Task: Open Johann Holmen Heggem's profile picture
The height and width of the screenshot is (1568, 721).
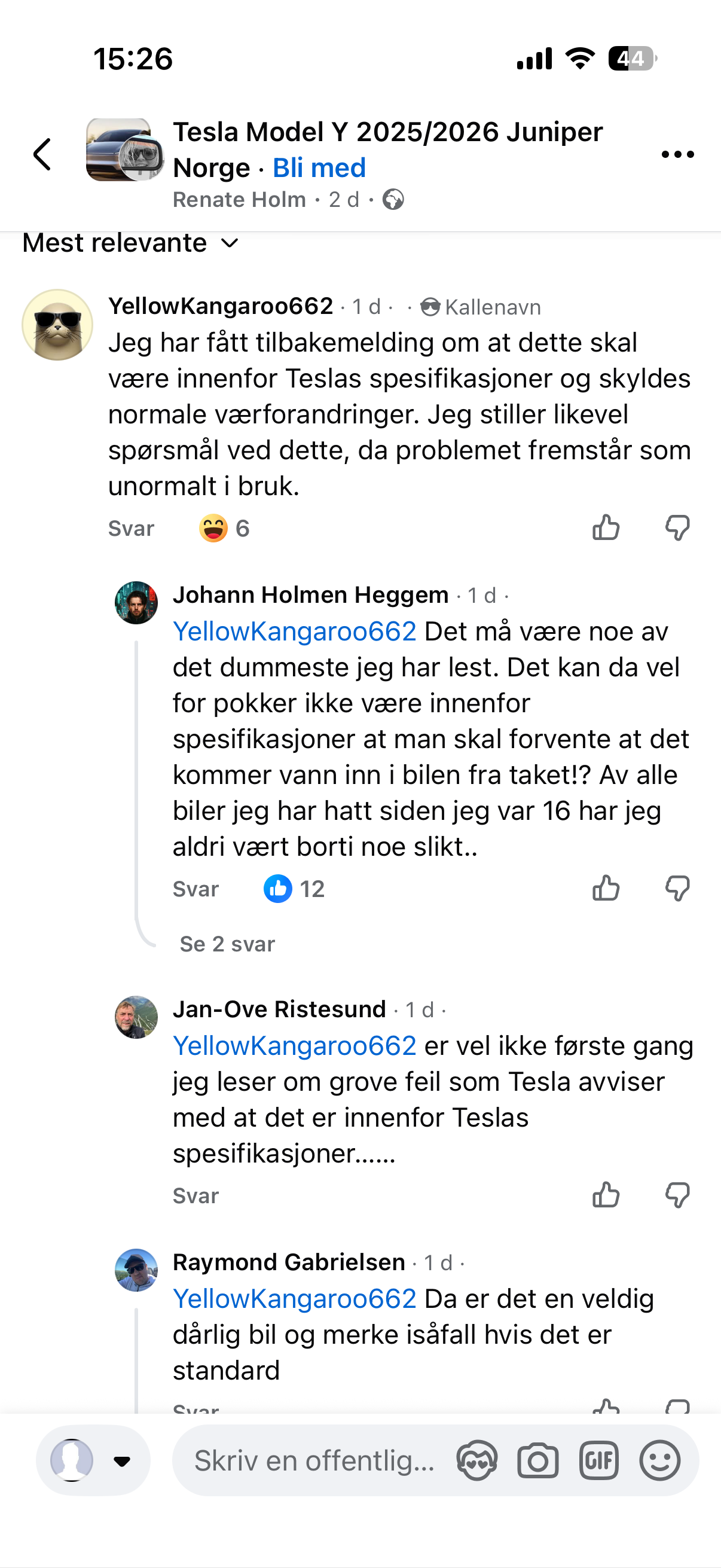Action: point(136,603)
